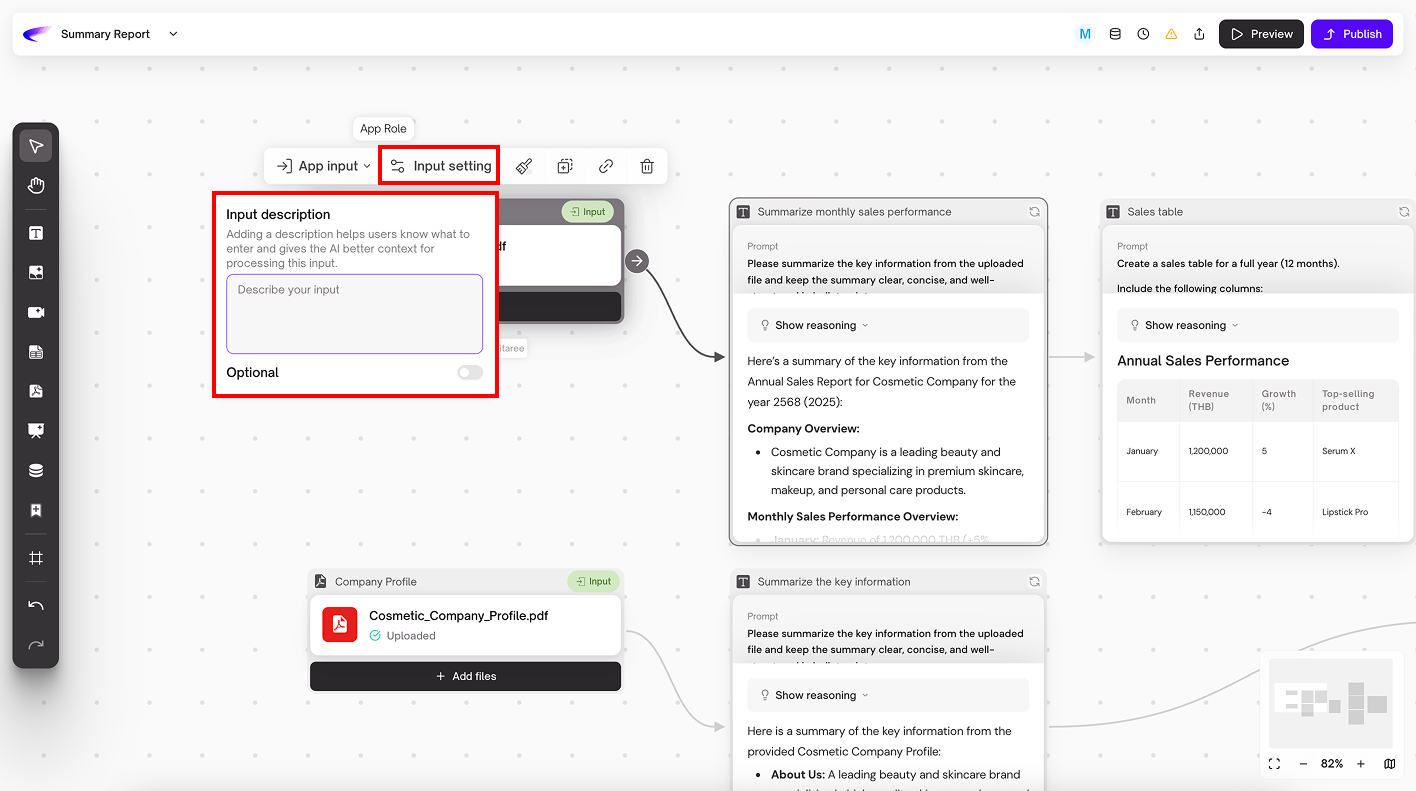Toggle the minimap with the map icon
This screenshot has width=1416, height=791.
[x=1389, y=764]
